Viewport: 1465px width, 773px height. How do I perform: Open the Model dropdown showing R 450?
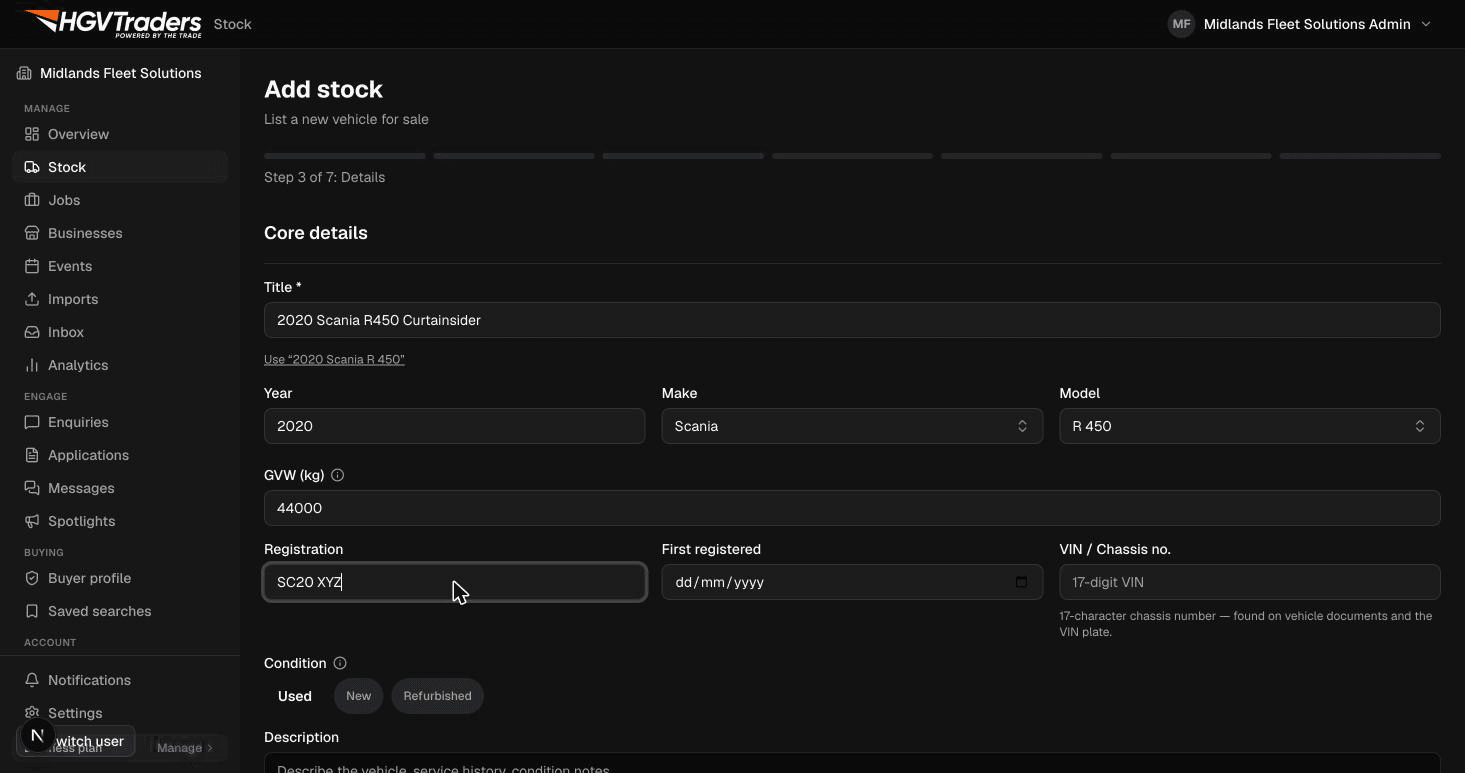[1250, 426]
